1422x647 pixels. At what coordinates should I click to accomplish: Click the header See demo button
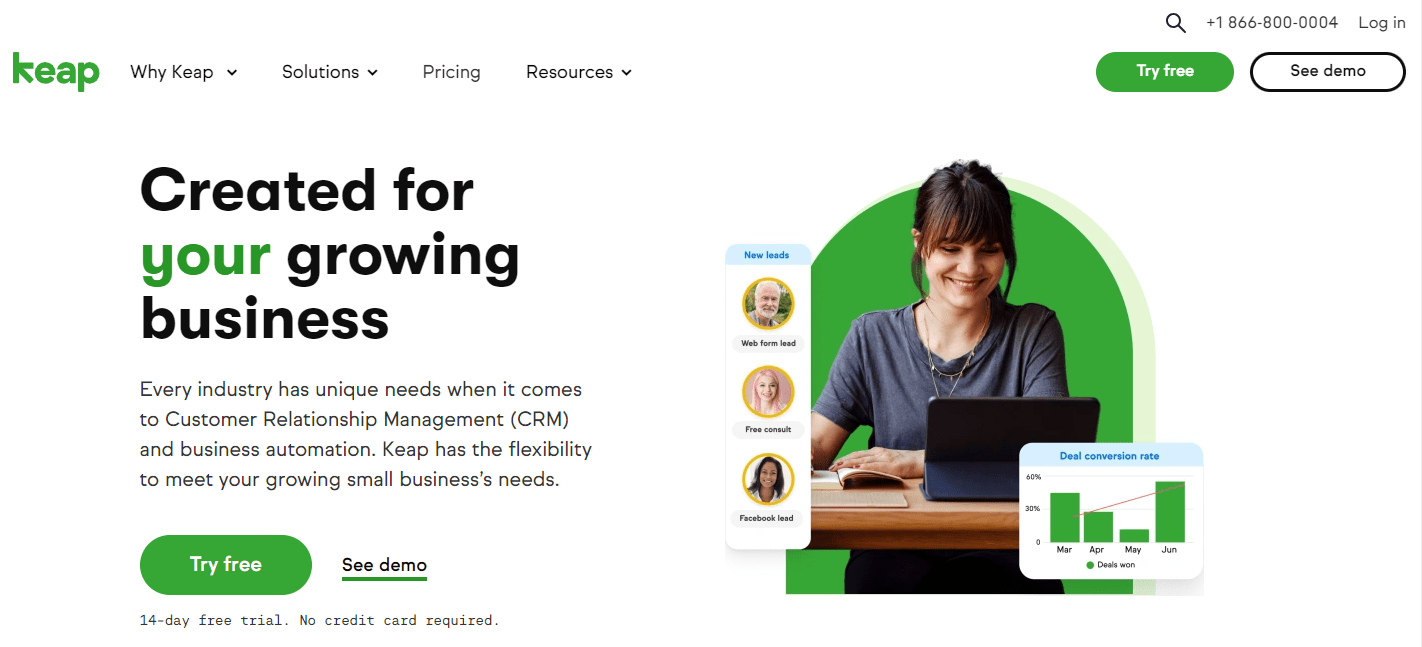pyautogui.click(x=1327, y=71)
